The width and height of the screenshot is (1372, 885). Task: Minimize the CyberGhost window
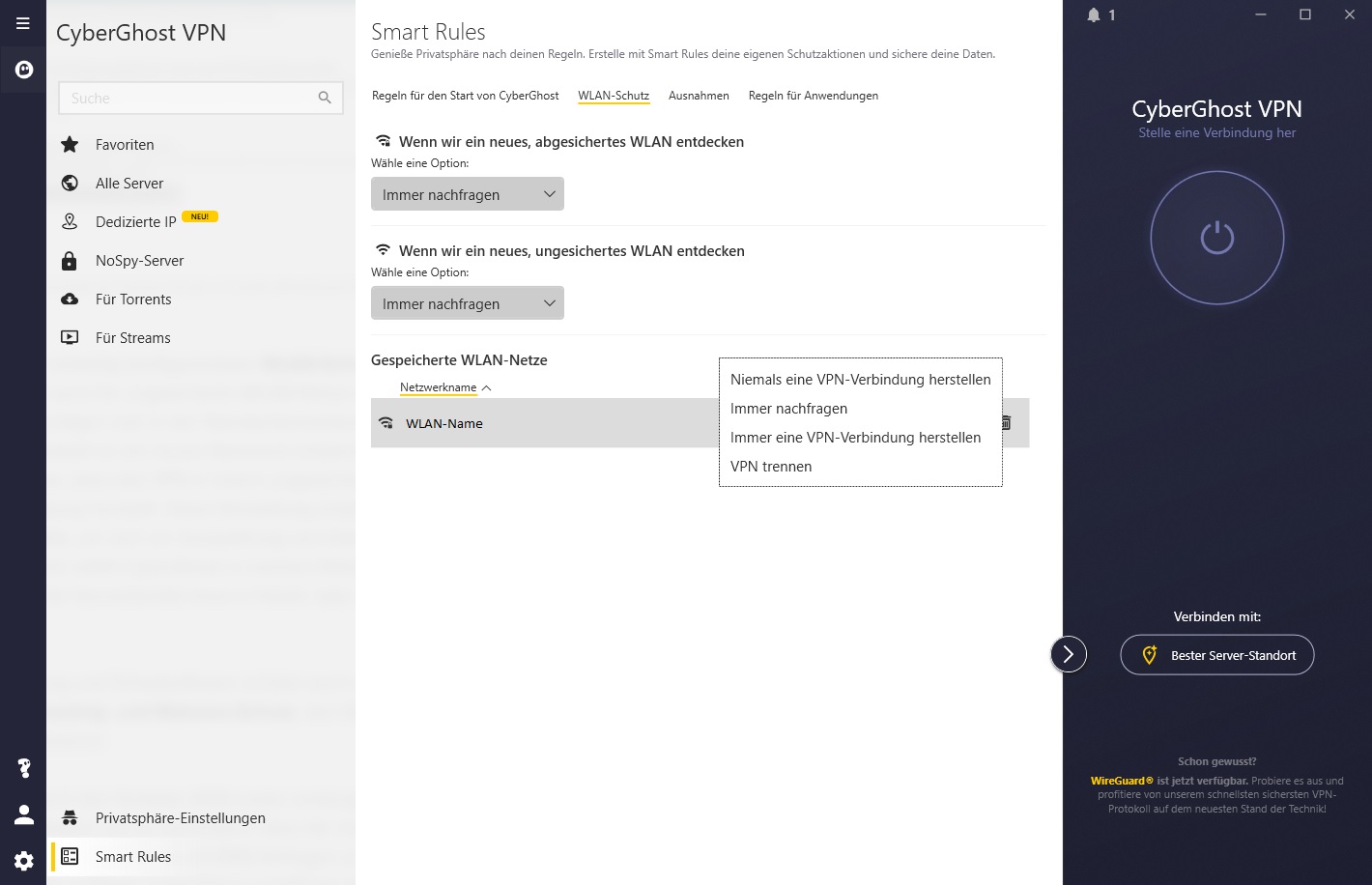1261,14
